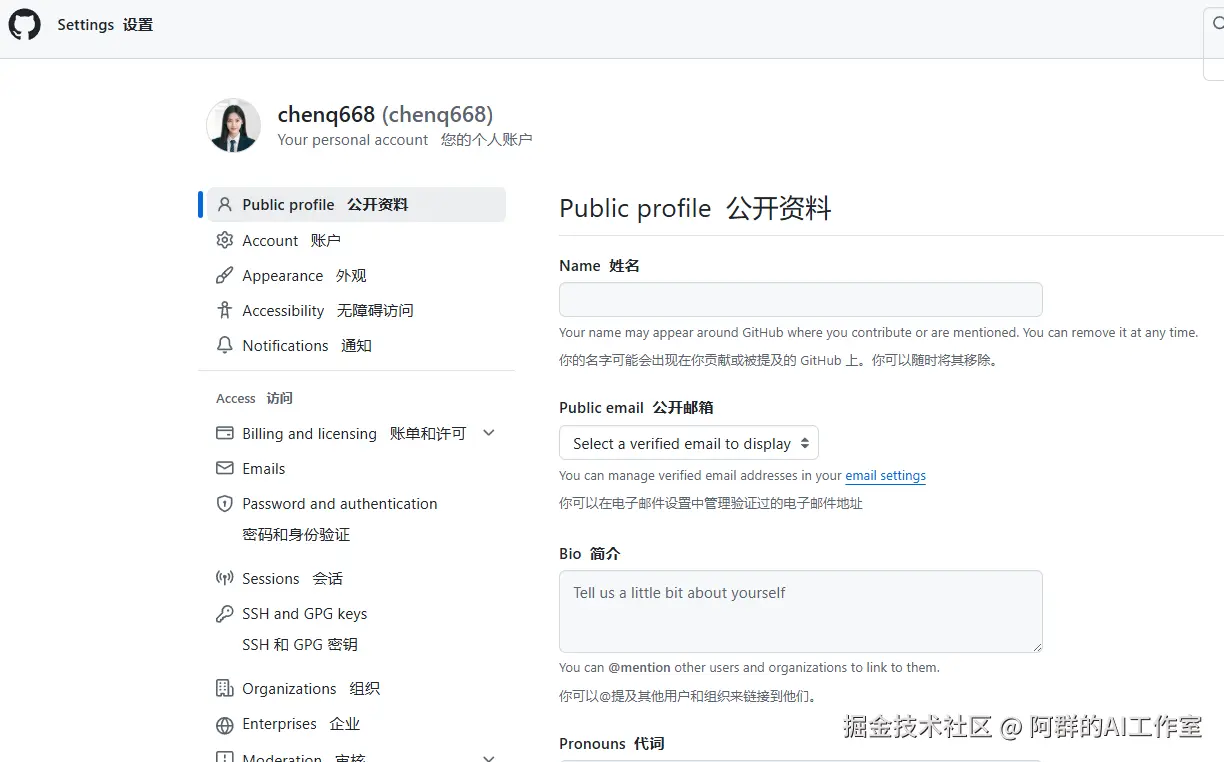Open Appearance settings
1224x762 pixels.
pyautogui.click(x=304, y=275)
